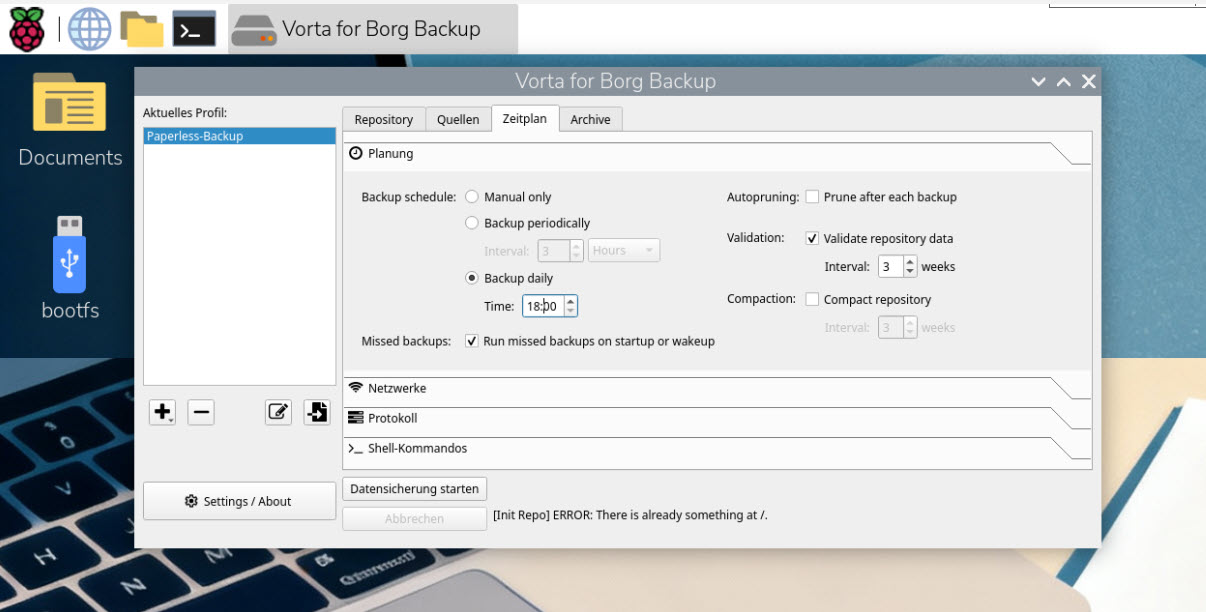Enable Prune after each backup
1206x612 pixels.
813,197
